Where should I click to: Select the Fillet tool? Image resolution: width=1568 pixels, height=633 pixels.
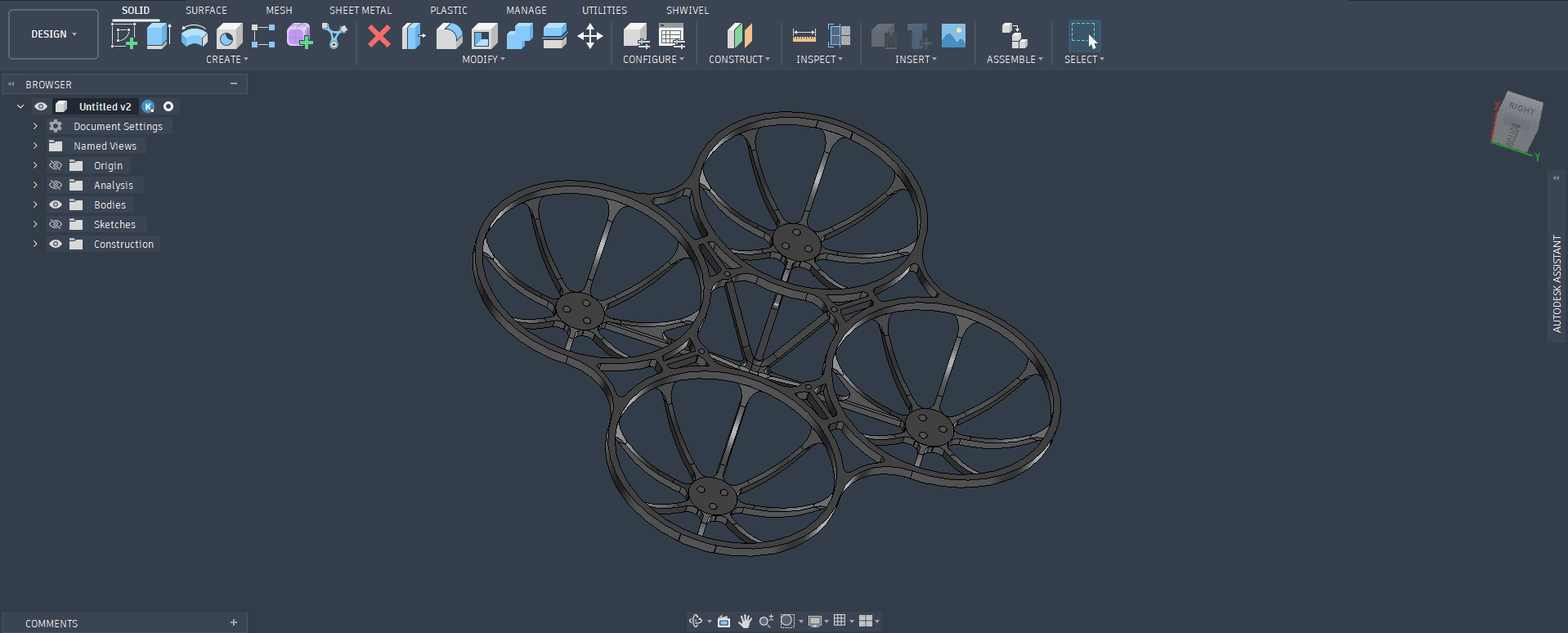[449, 36]
